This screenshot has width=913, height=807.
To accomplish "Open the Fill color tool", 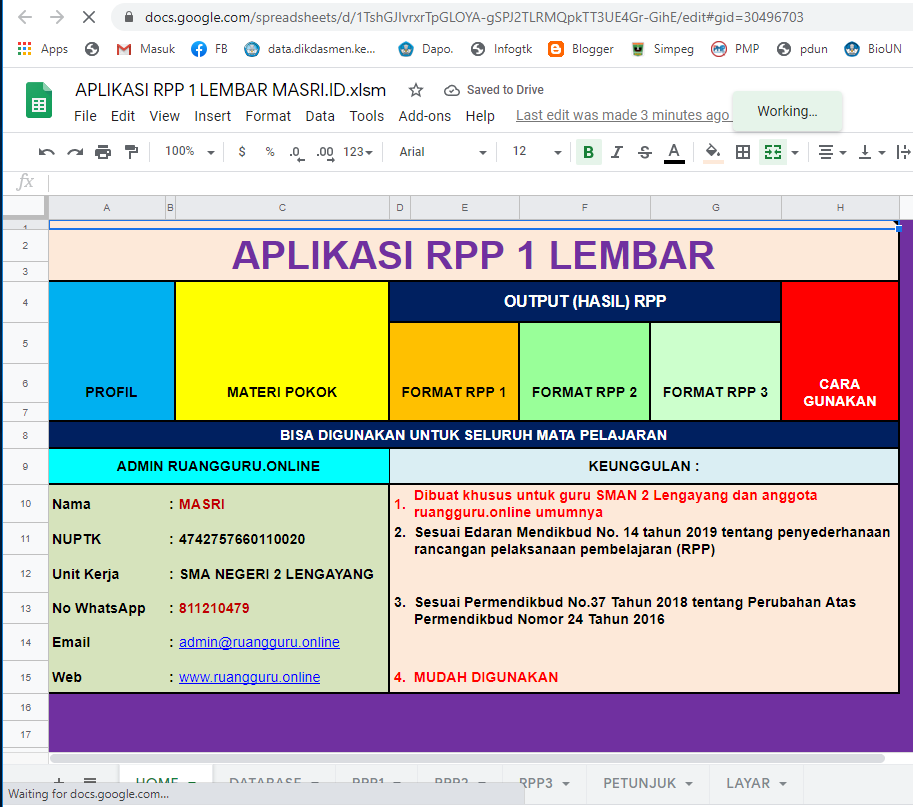I will 713,152.
